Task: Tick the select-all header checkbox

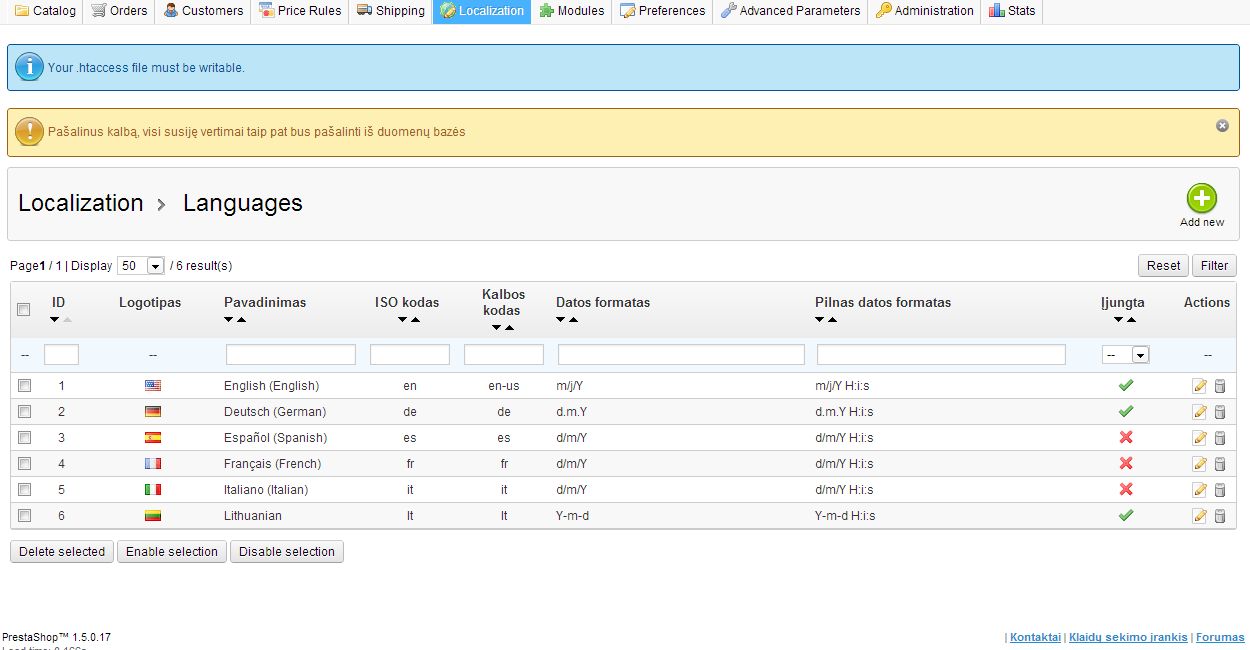Action: [x=25, y=310]
